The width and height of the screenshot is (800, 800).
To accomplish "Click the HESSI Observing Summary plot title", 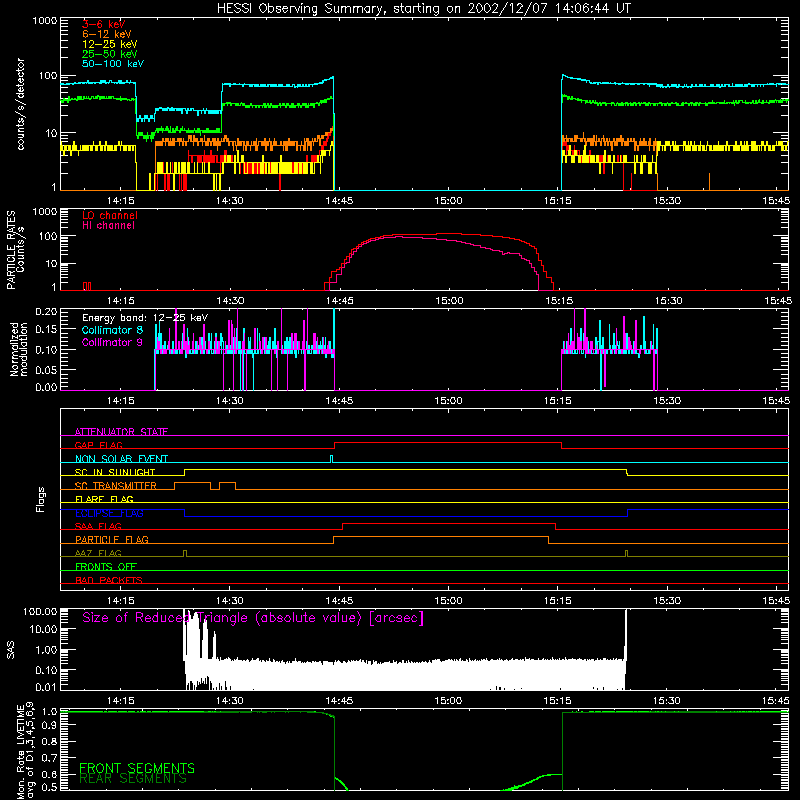I will (423, 9).
